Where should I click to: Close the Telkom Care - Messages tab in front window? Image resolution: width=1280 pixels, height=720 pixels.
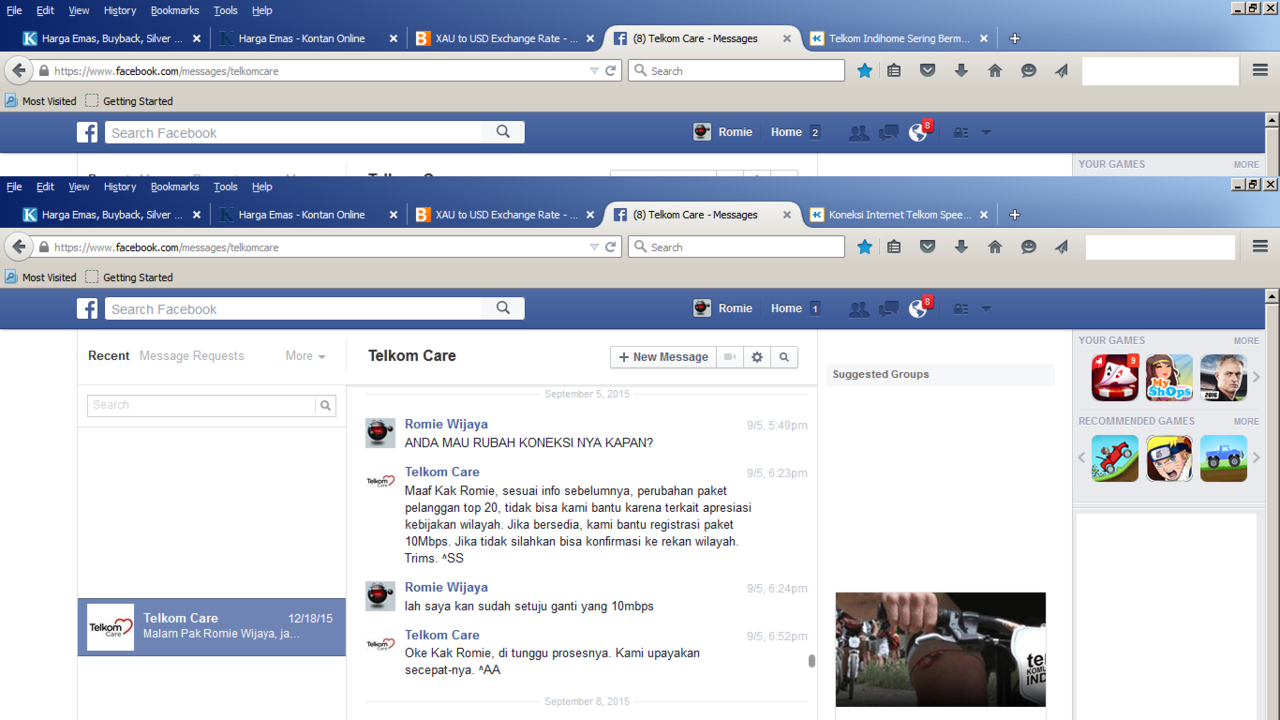787,215
